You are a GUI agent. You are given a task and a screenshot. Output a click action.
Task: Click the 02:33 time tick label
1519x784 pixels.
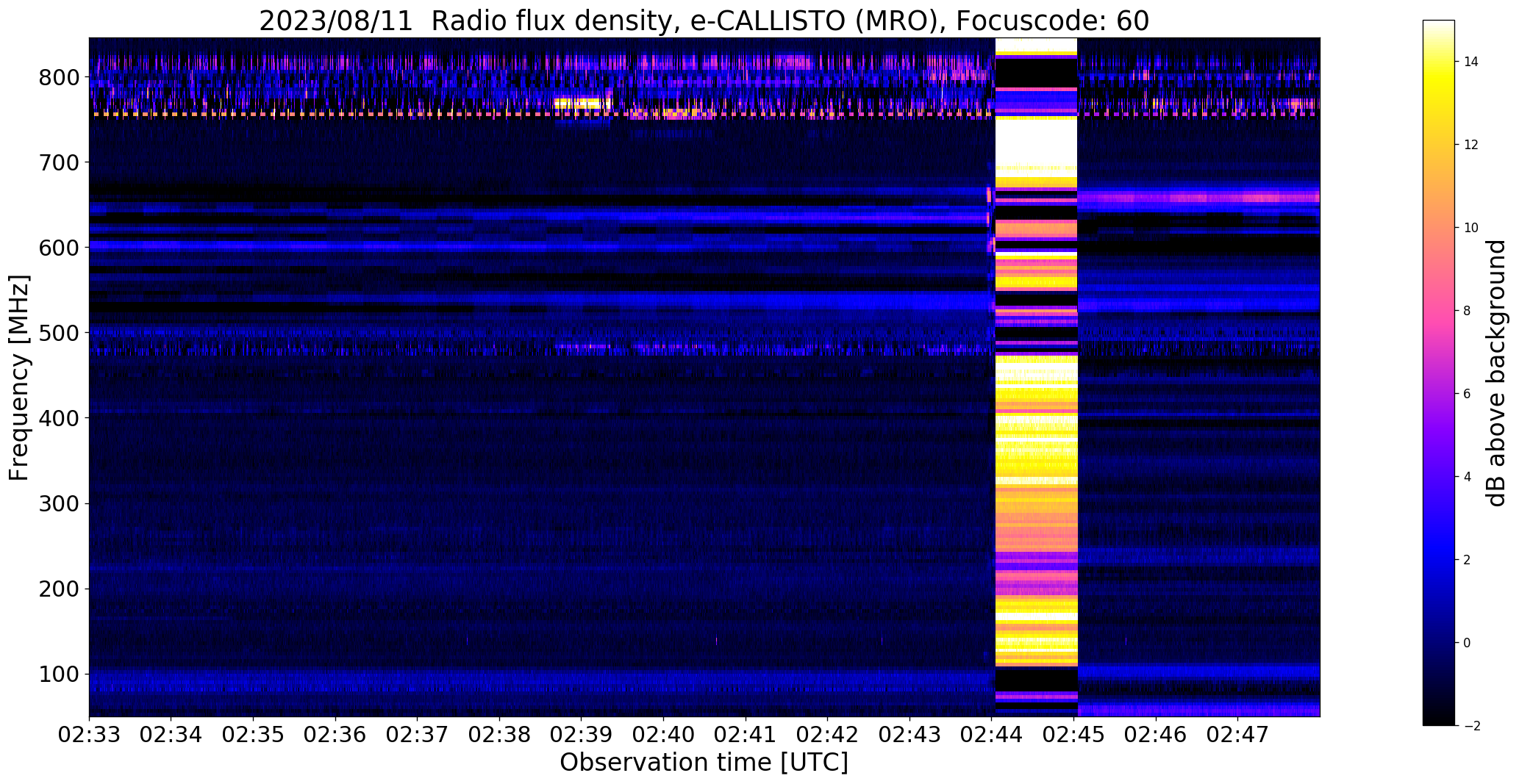click(x=89, y=735)
